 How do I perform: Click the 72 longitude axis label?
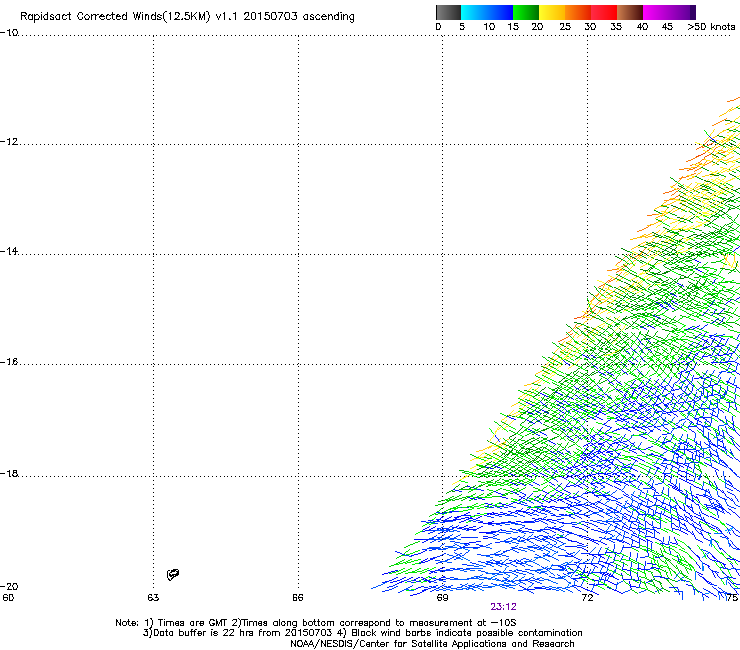587,598
